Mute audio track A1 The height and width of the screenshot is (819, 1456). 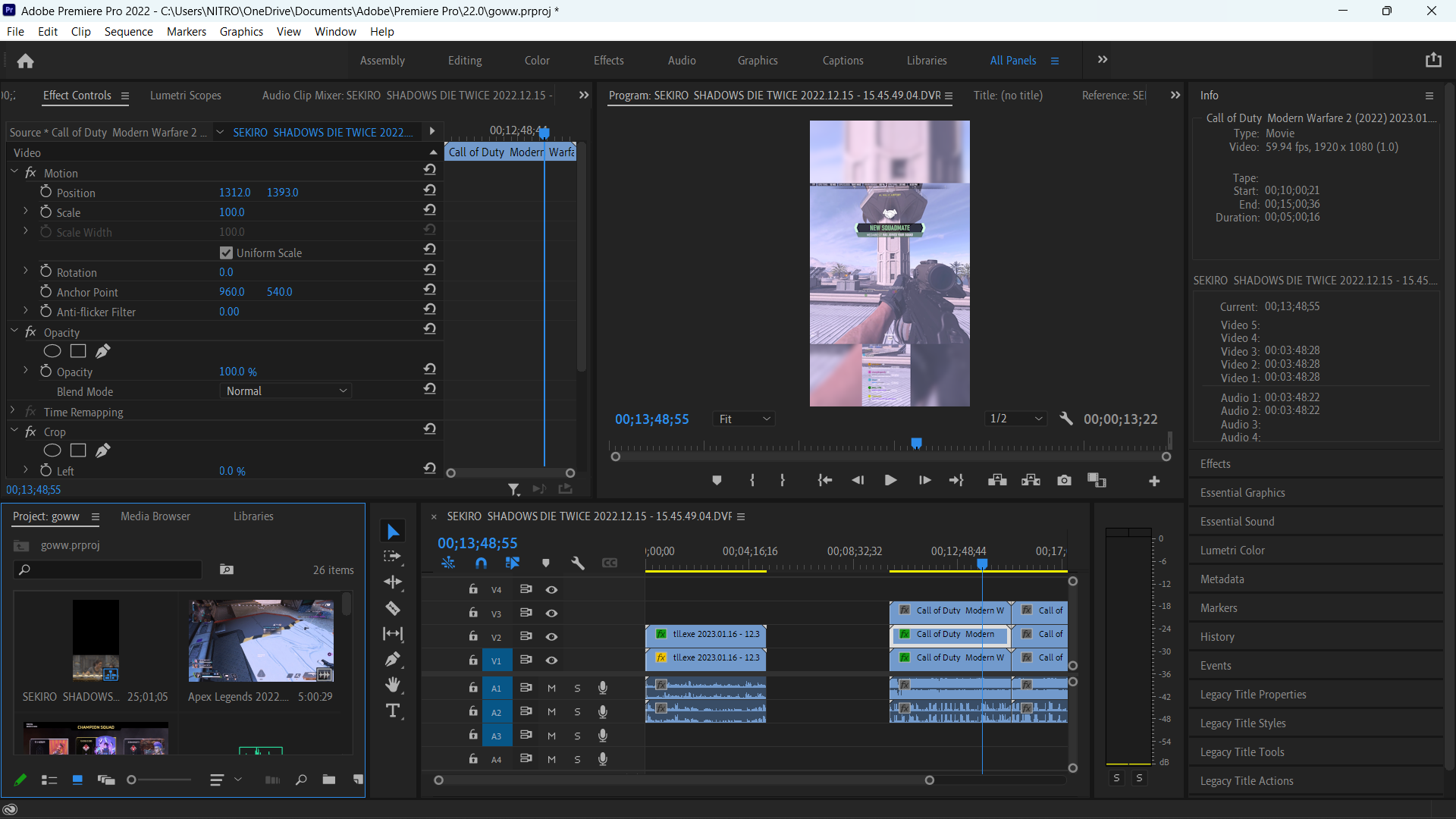pos(551,688)
